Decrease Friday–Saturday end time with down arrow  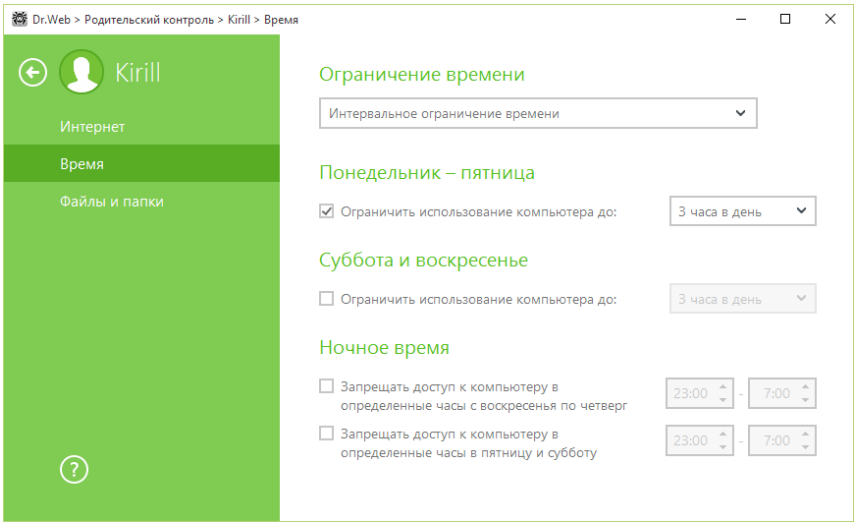tap(805, 447)
